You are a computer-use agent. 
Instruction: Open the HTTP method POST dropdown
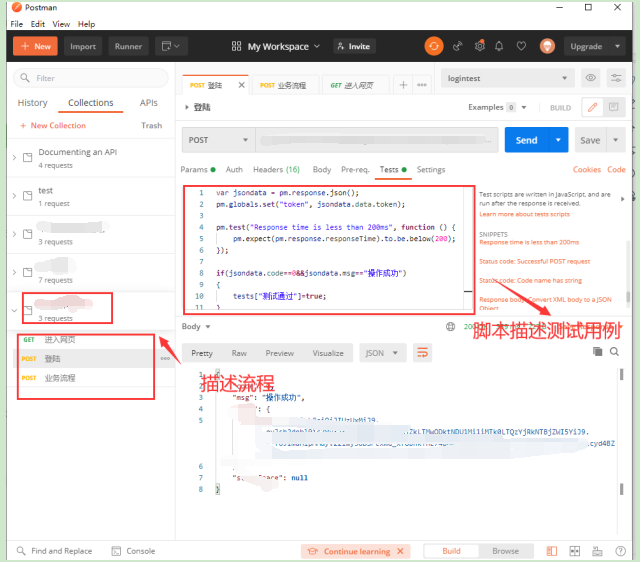(218, 140)
